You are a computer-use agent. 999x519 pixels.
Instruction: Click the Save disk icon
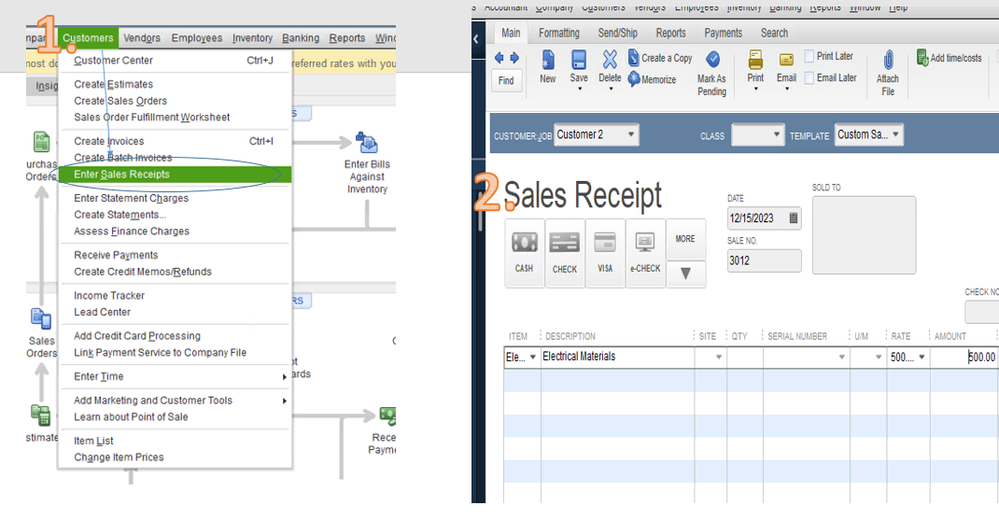pos(579,60)
